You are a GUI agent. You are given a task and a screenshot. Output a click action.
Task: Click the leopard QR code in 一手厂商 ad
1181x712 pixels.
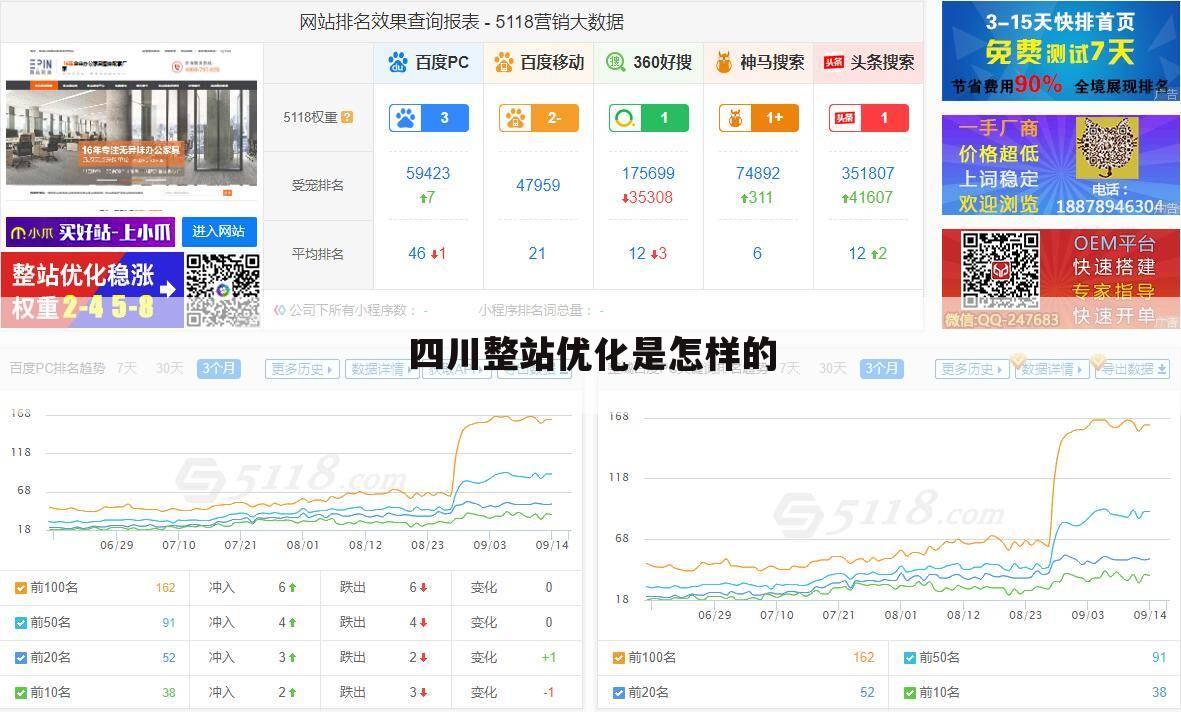1106,148
